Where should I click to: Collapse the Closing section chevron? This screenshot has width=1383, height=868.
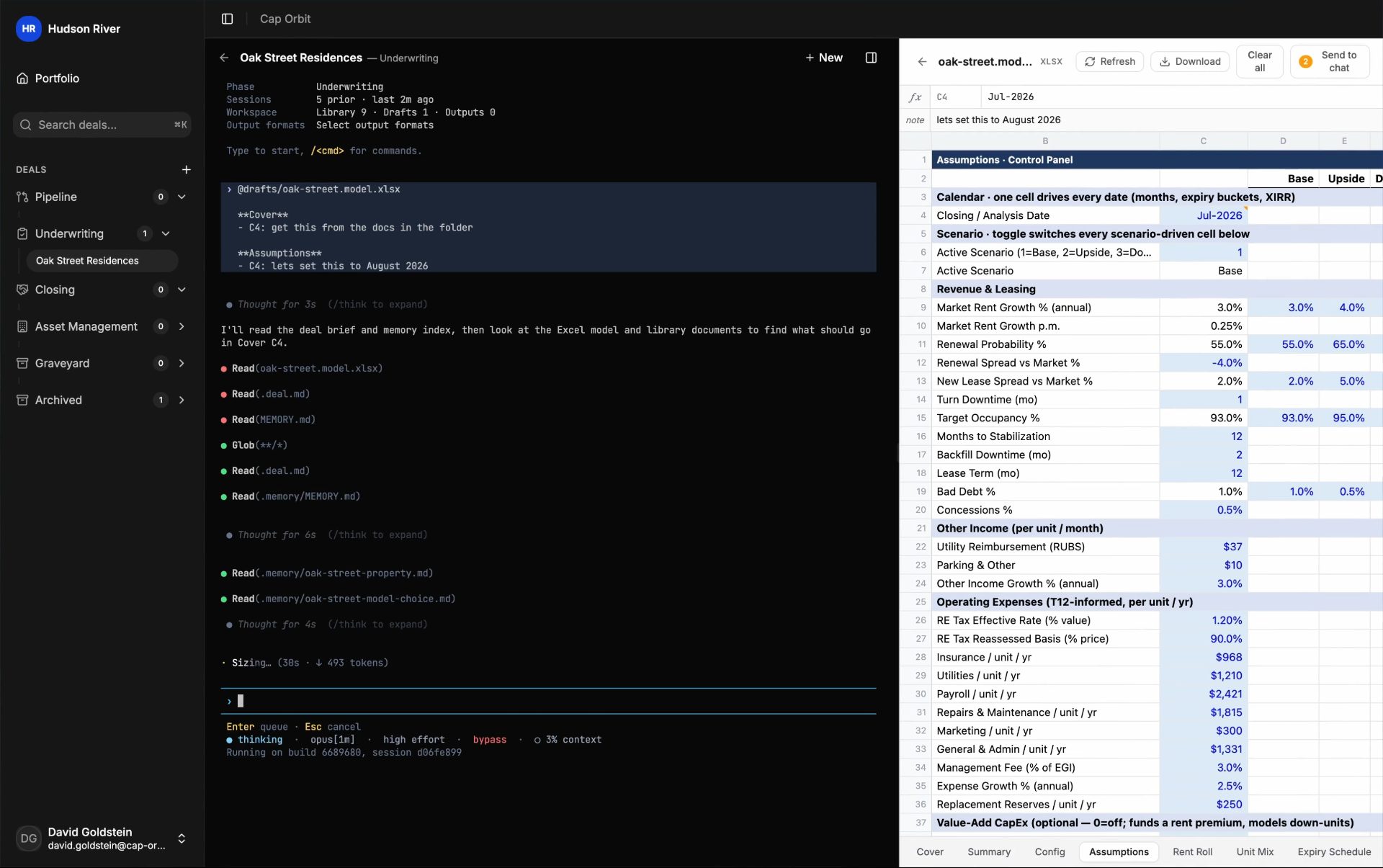tap(182, 290)
